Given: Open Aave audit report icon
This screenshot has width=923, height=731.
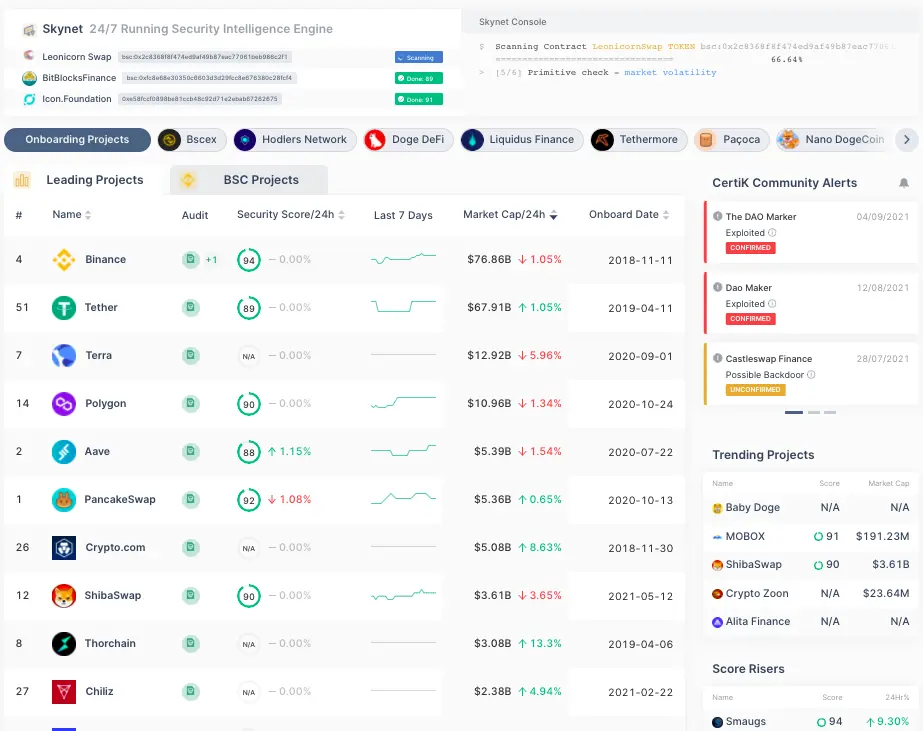Looking at the screenshot, I should coord(190,451).
